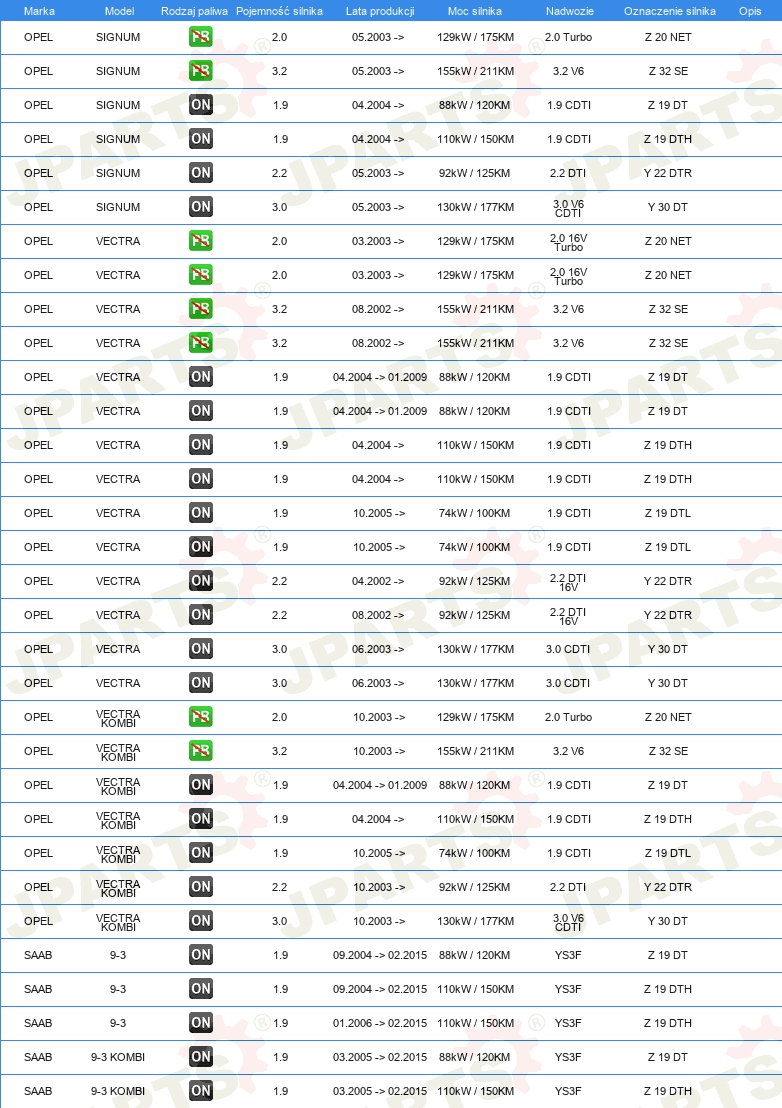The width and height of the screenshot is (782, 1108).
Task: Click the Opis column header
Action: (750, 11)
